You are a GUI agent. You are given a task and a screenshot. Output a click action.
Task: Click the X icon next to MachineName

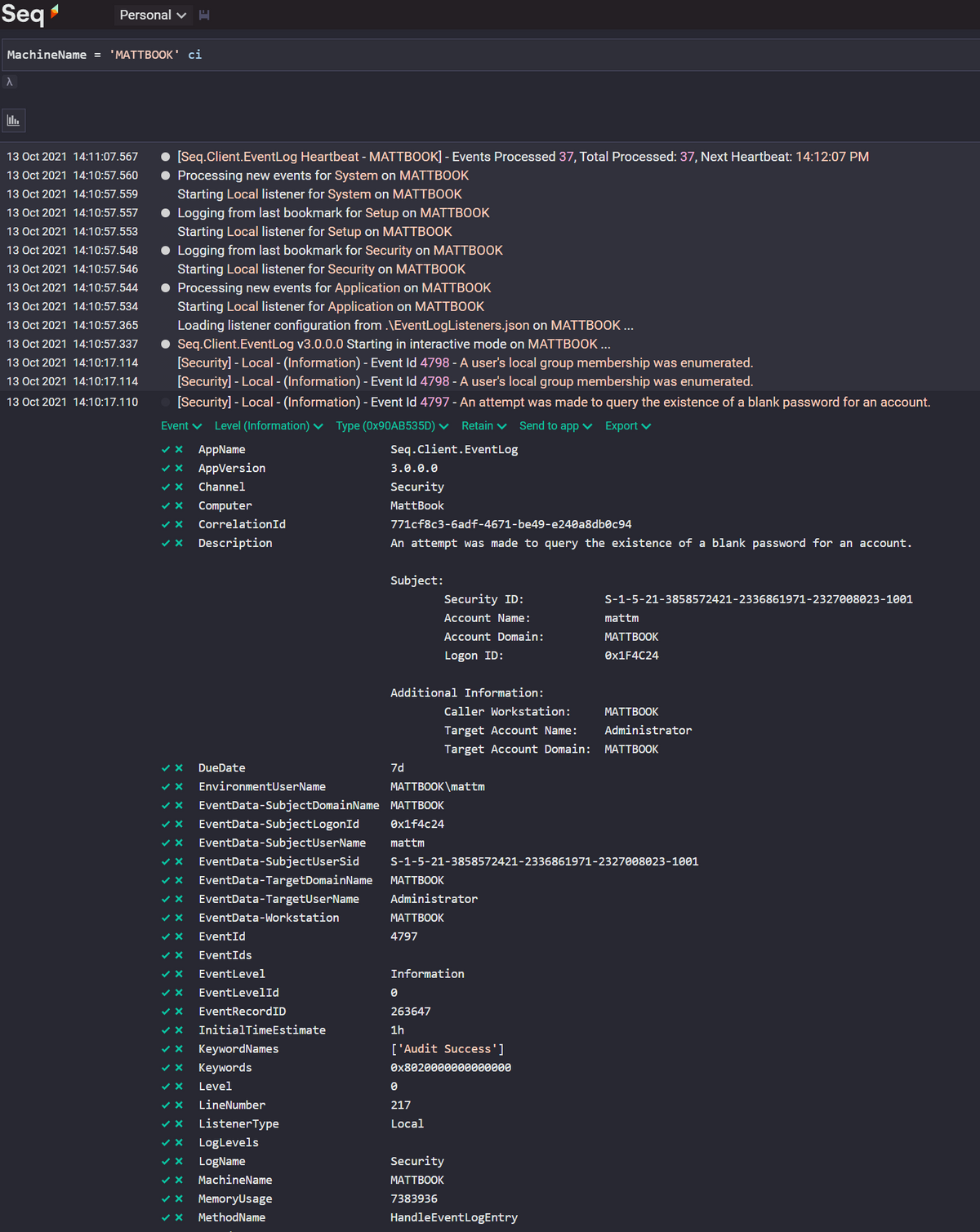179,1181
